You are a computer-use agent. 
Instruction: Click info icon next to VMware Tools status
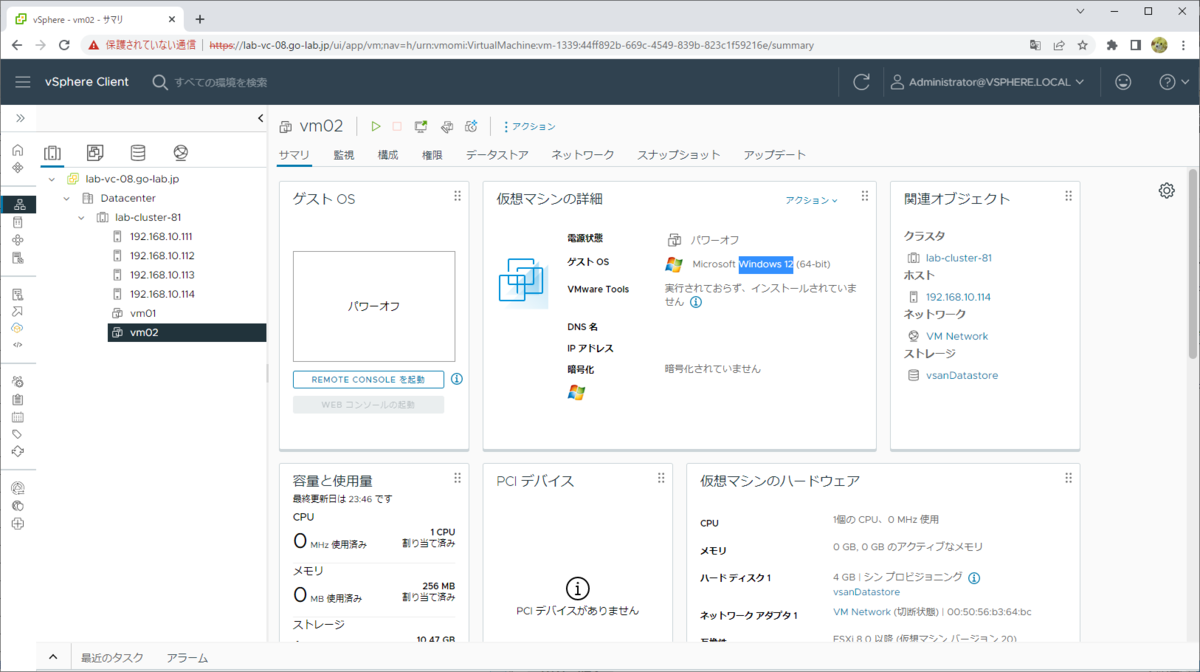[696, 302]
